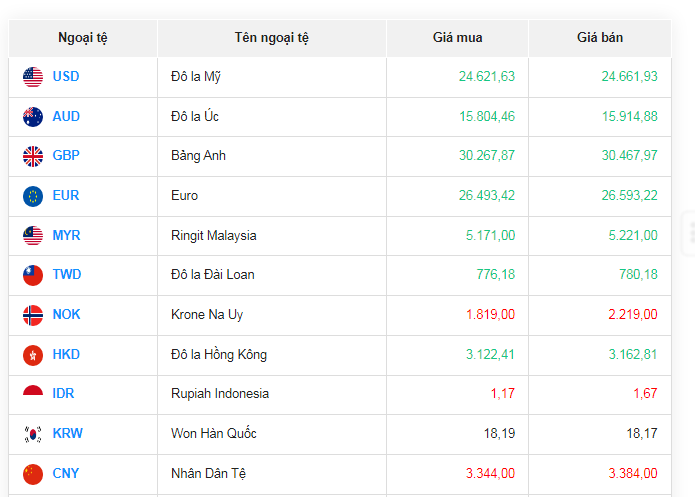The width and height of the screenshot is (695, 497).
Task: Click the United States flag icon
Action: 33,77
